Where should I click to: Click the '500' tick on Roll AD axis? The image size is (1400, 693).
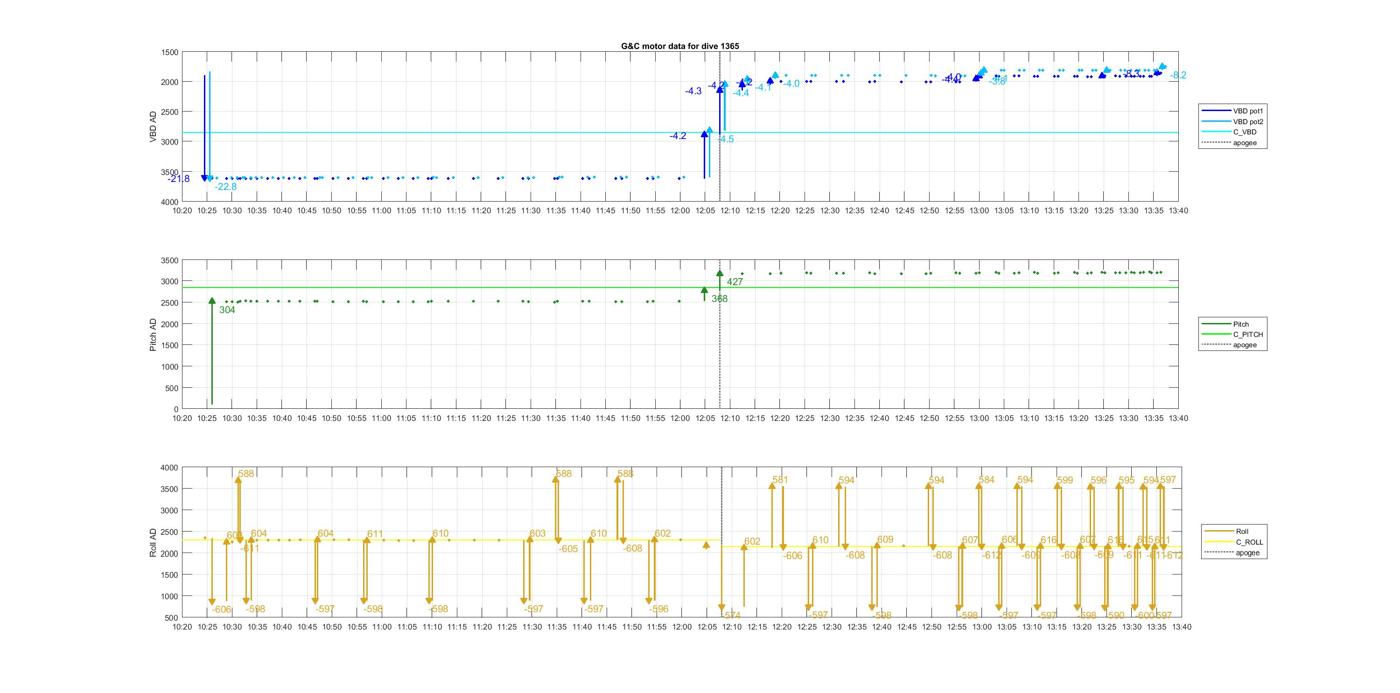pyautogui.click(x=173, y=617)
